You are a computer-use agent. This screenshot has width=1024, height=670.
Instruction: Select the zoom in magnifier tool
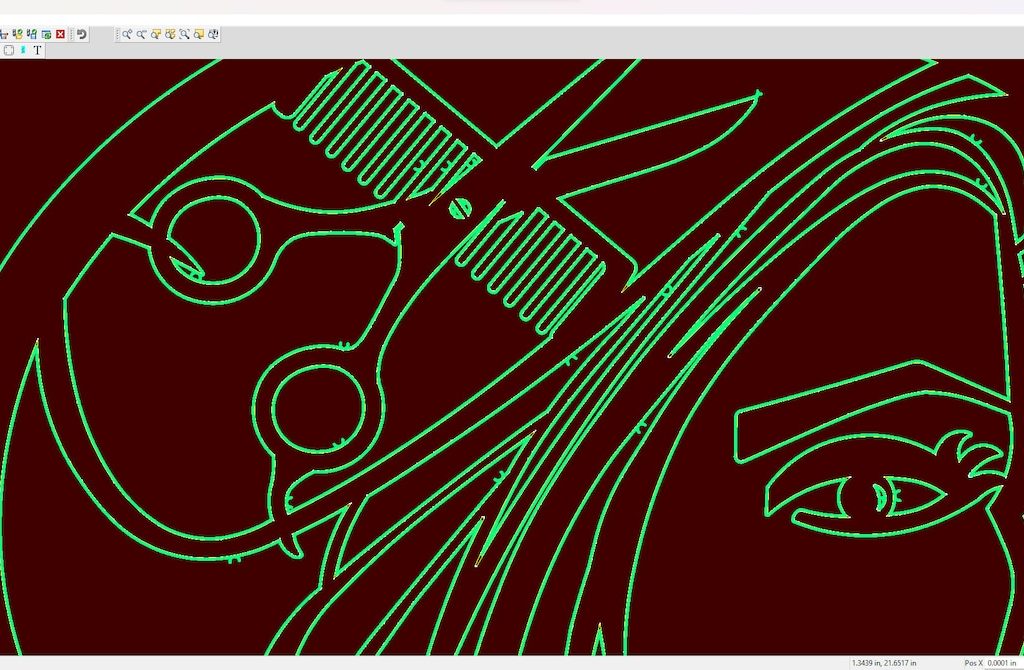(128, 34)
